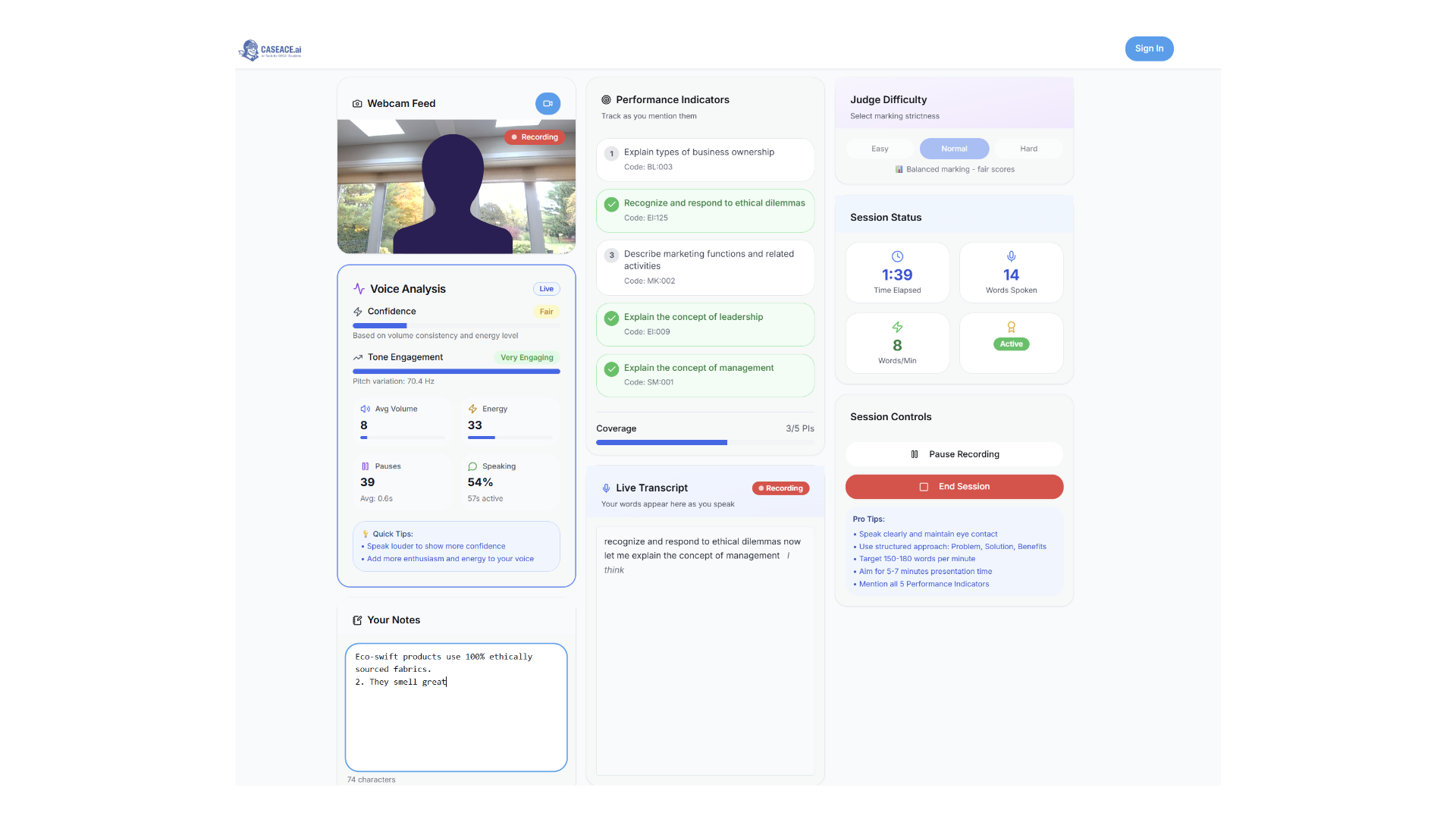The width and height of the screenshot is (1456, 819).
Task: Click the Sign In button
Action: (x=1148, y=49)
